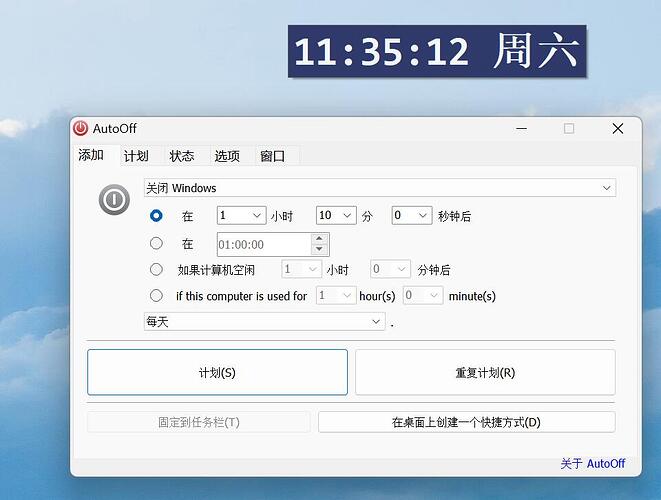The width and height of the screenshot is (661, 500).
Task: Click the 计划(S) button
Action: click(218, 372)
